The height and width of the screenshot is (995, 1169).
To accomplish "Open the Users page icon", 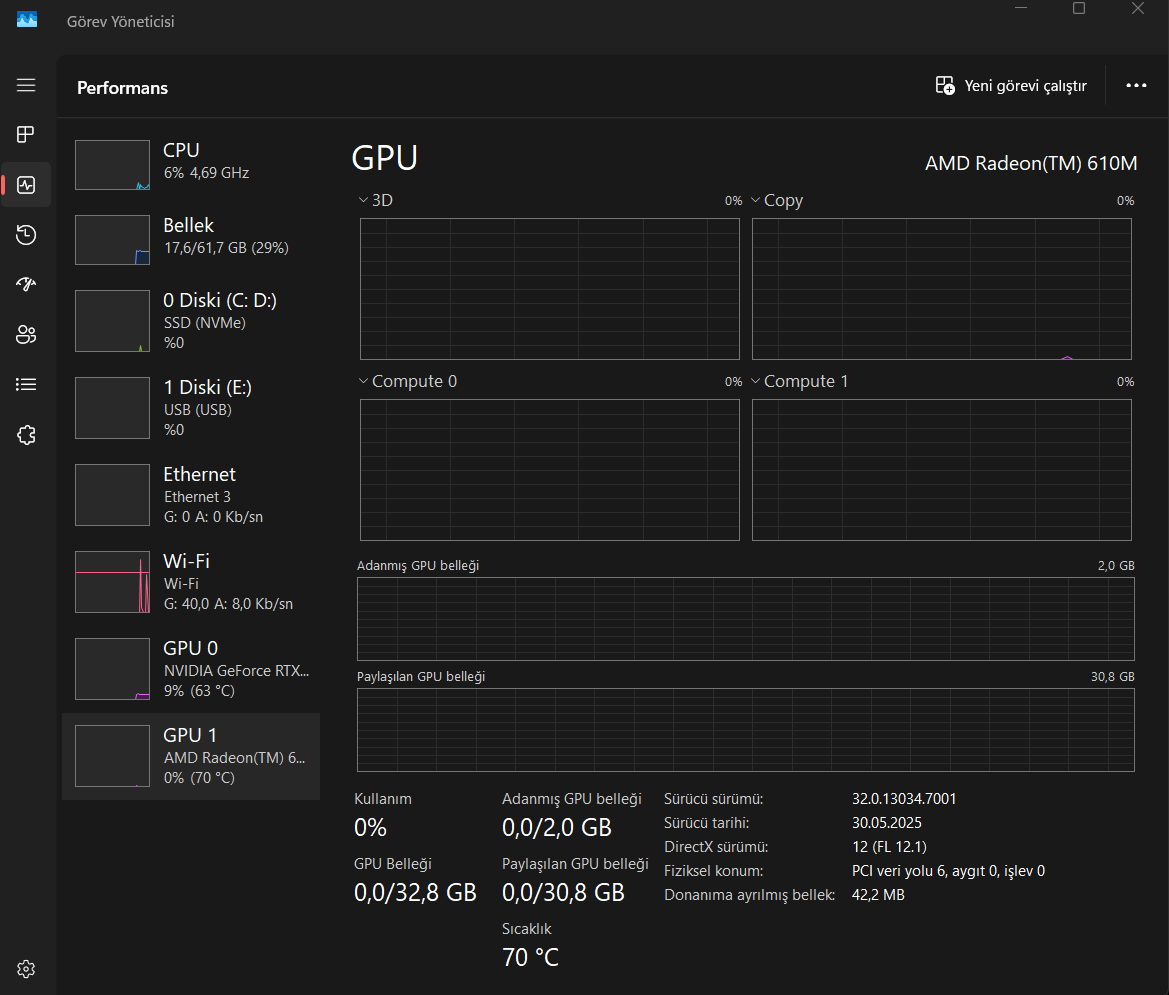I will 26,335.
